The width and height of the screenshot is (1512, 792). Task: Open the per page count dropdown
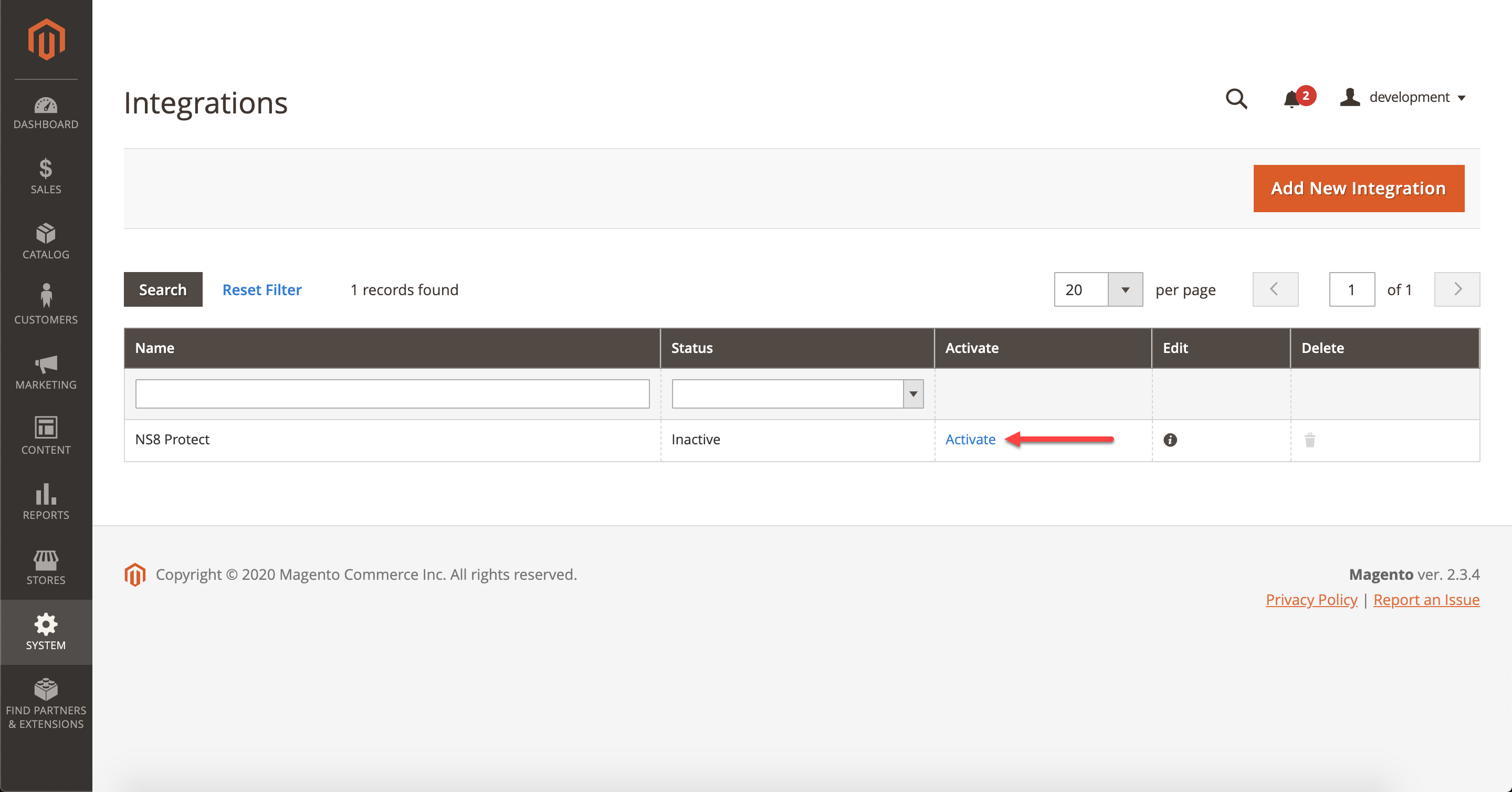coord(1125,289)
